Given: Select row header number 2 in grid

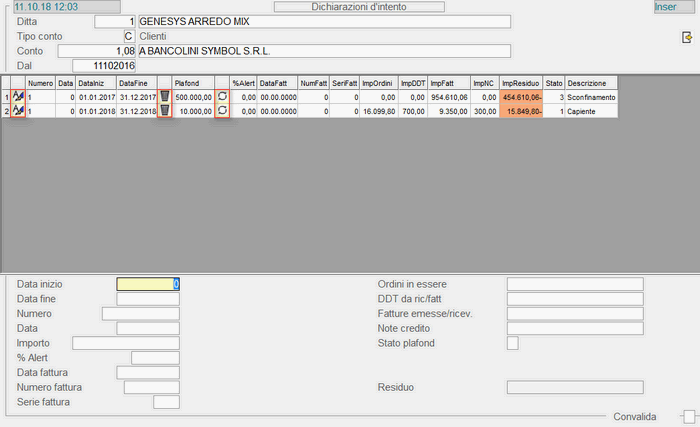Looking at the screenshot, I should pyautogui.click(x=5, y=111).
